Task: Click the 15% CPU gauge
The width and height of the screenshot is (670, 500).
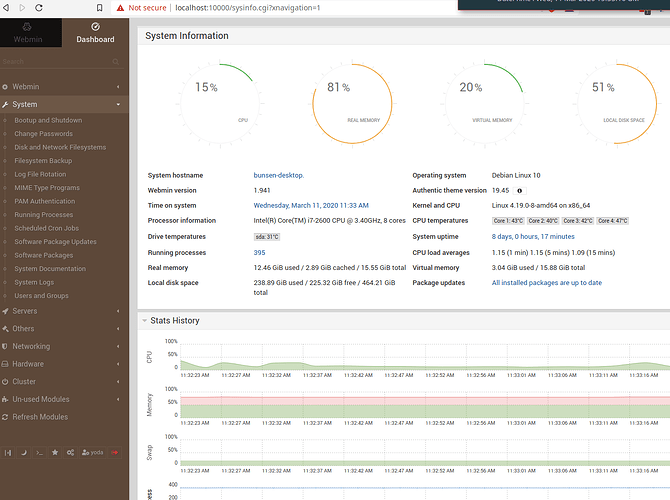Action: (x=220, y=103)
